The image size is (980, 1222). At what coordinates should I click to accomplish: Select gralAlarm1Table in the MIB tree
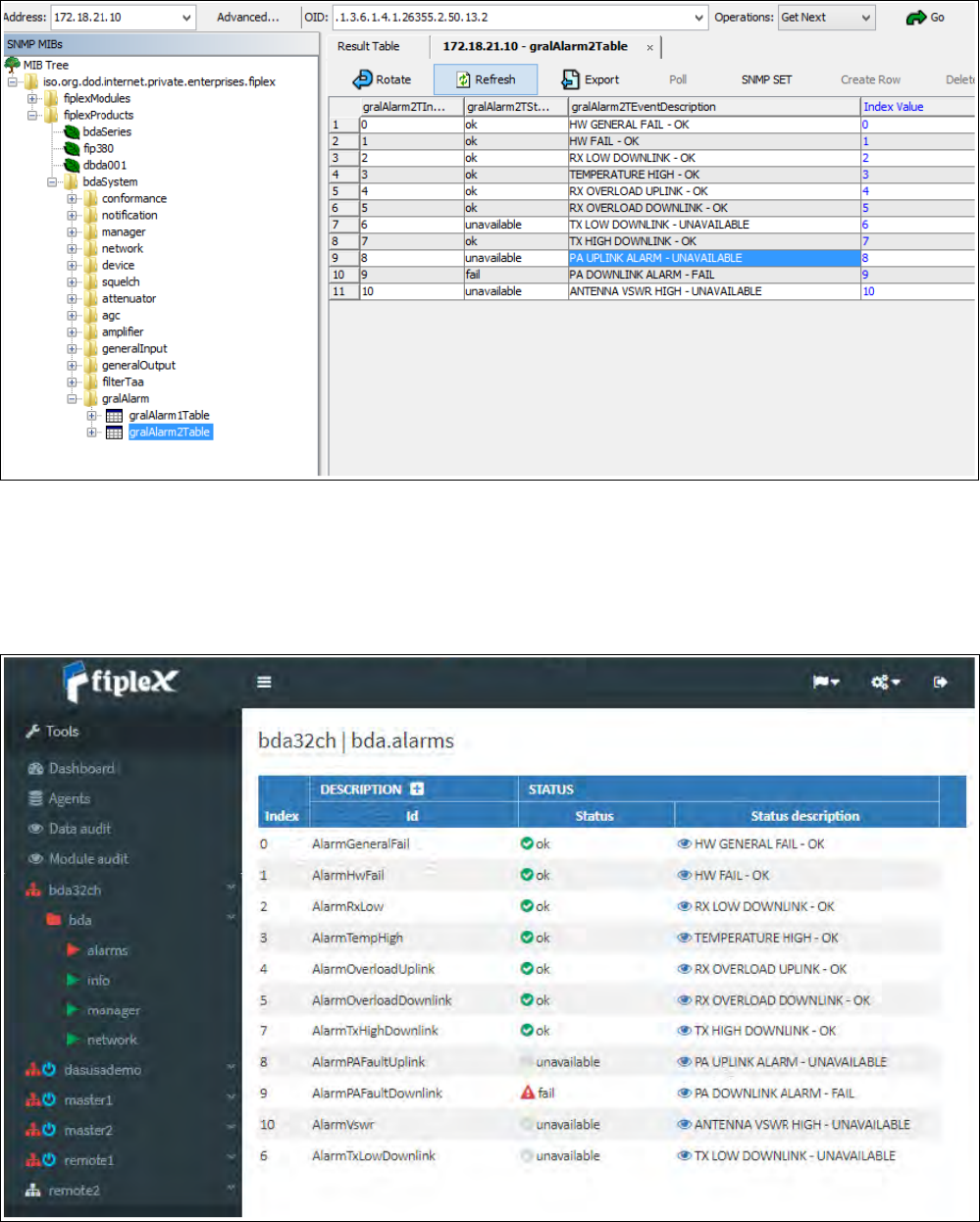click(169, 415)
